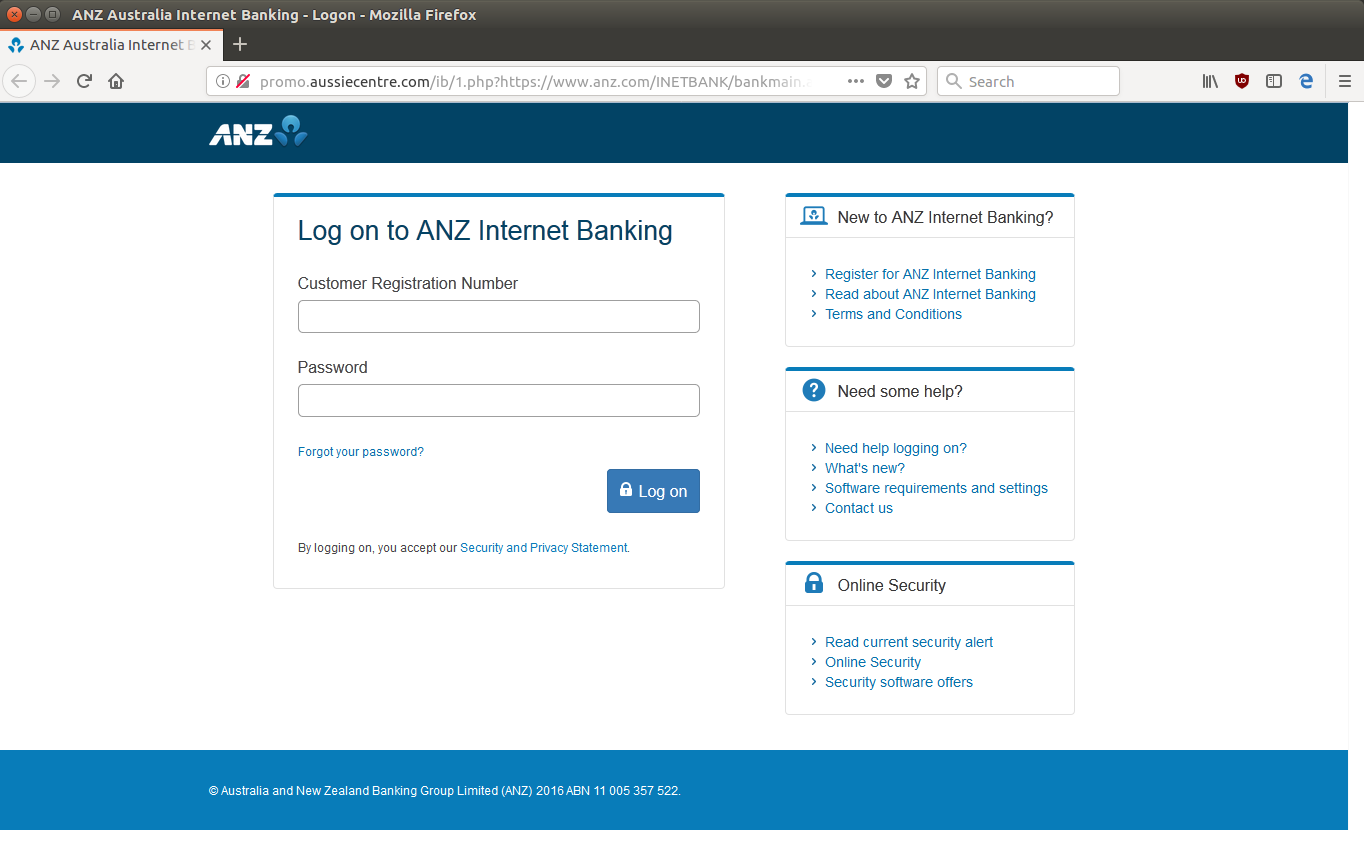Click the monitor icon beside New to ANZ heading
Image resolution: width=1364 pixels, height=849 pixels.
click(813, 215)
